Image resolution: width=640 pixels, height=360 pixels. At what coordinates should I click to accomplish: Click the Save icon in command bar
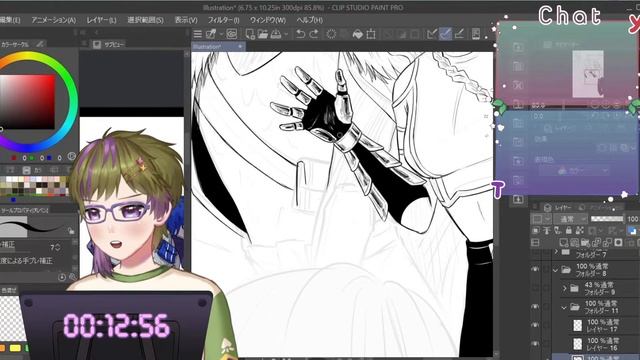[x=276, y=34]
